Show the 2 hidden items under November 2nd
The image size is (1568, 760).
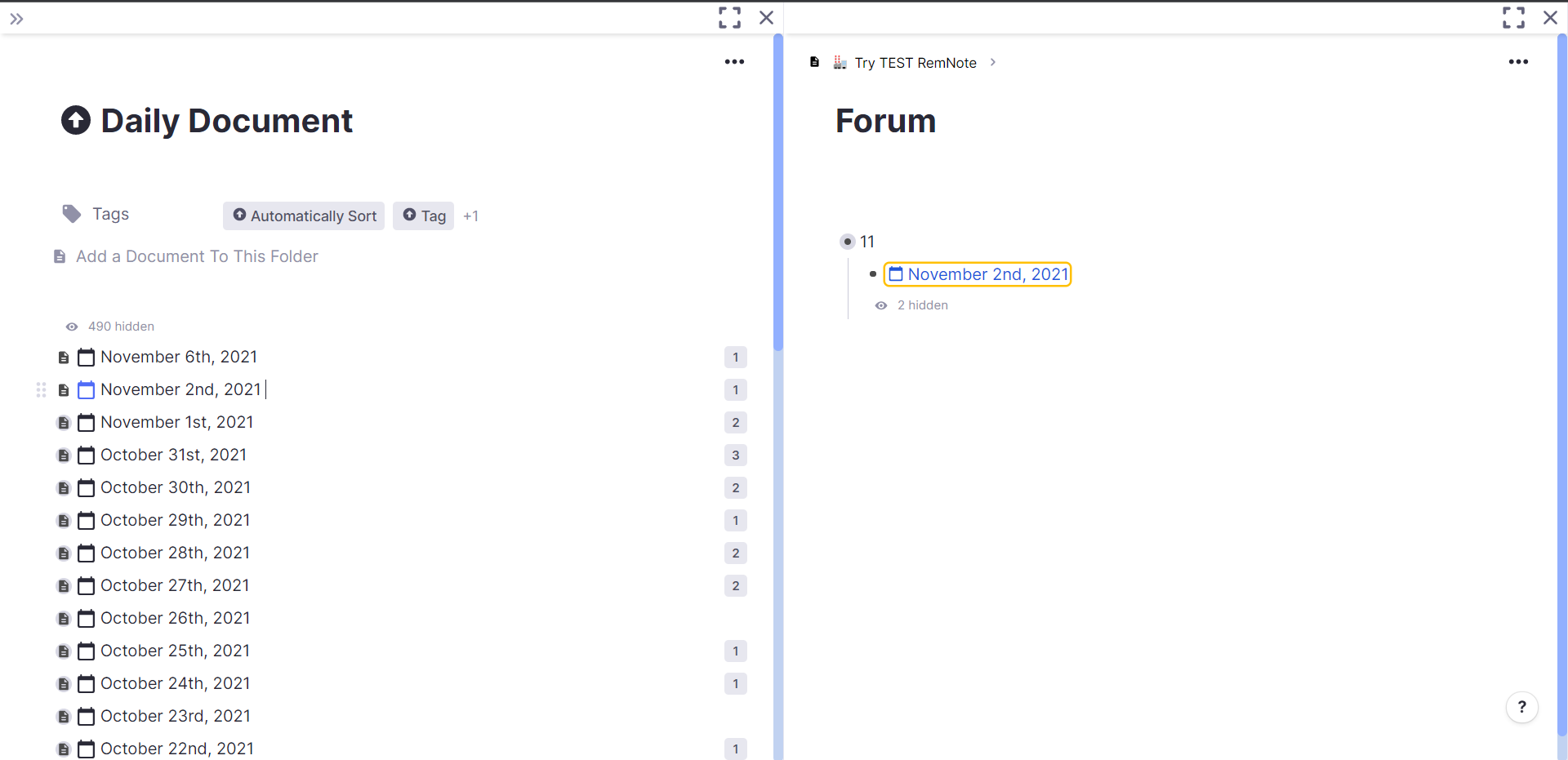(x=922, y=305)
